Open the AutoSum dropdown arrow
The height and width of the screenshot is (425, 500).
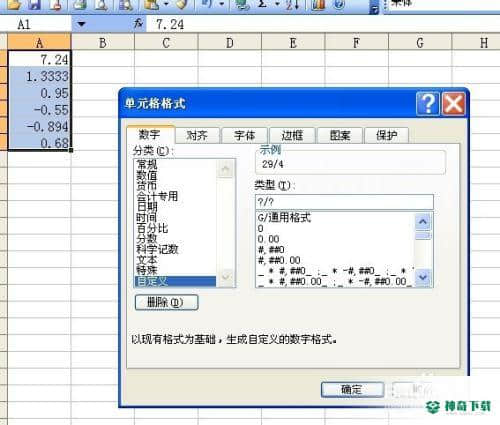click(x=277, y=4)
